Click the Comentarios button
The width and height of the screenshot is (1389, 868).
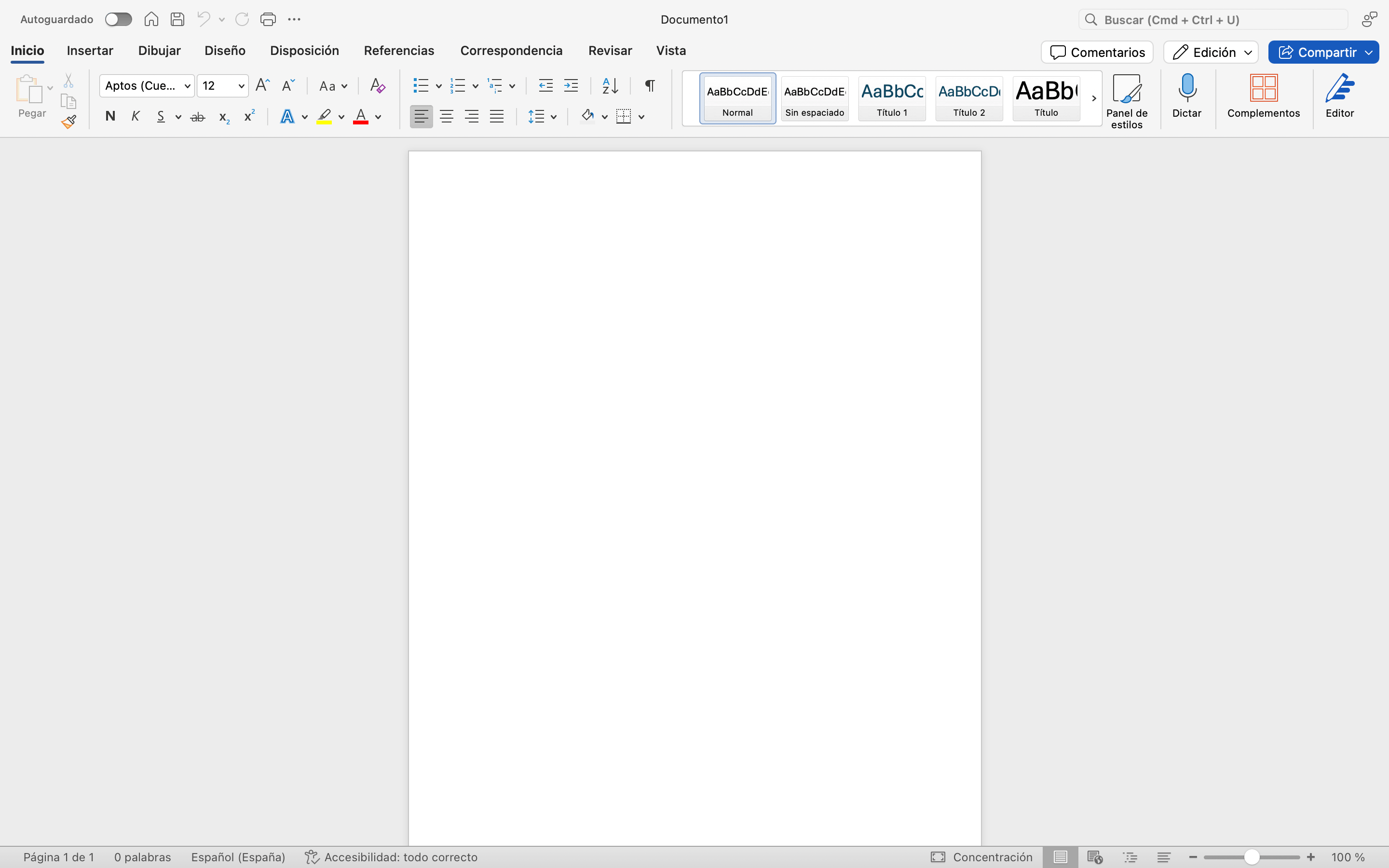tap(1097, 52)
